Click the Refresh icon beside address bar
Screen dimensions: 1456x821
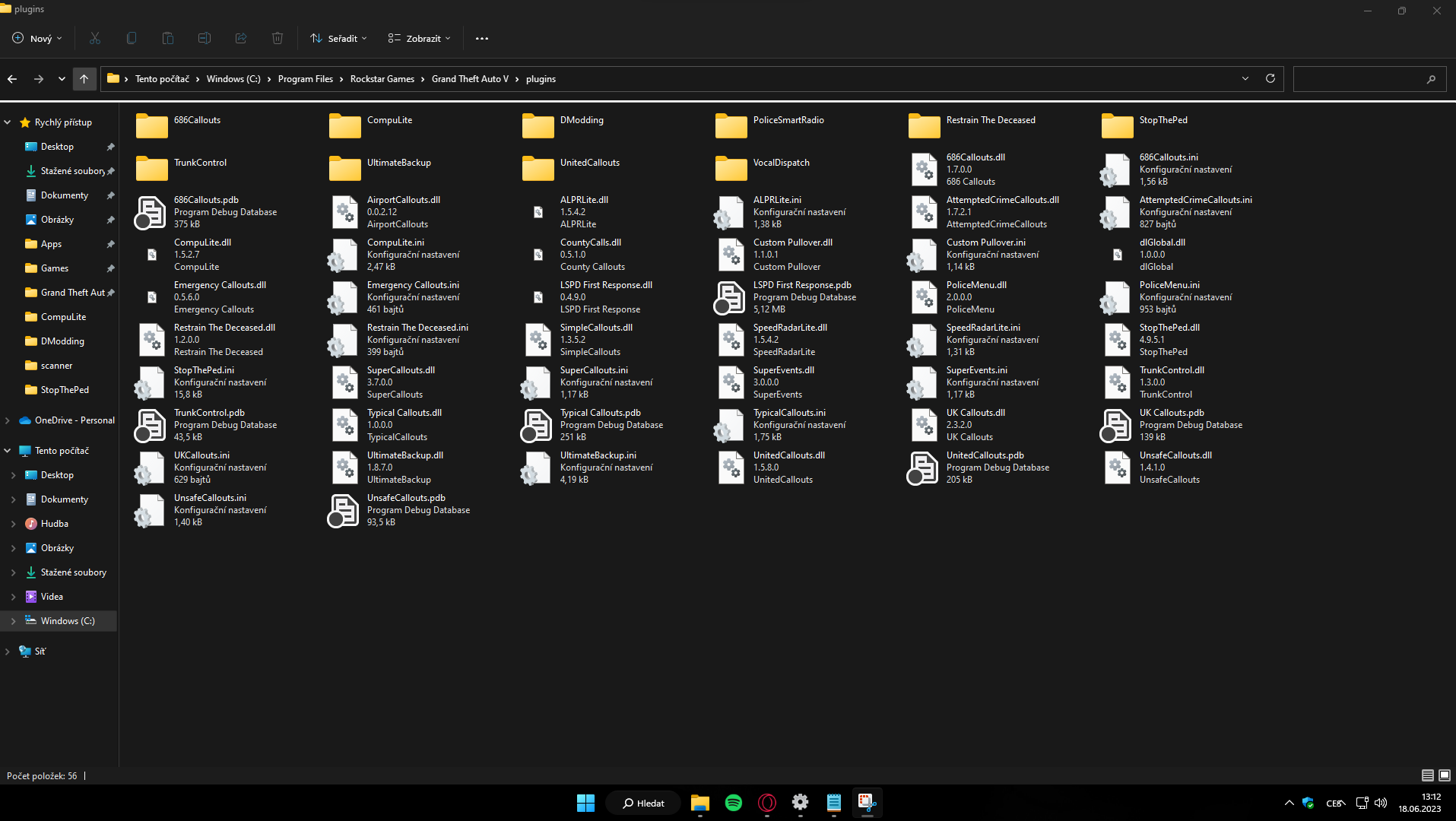click(x=1270, y=78)
